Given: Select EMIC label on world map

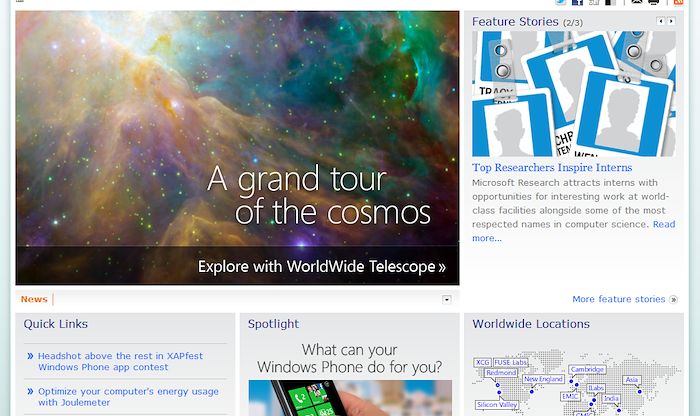Looking at the screenshot, I should [x=570, y=396].
